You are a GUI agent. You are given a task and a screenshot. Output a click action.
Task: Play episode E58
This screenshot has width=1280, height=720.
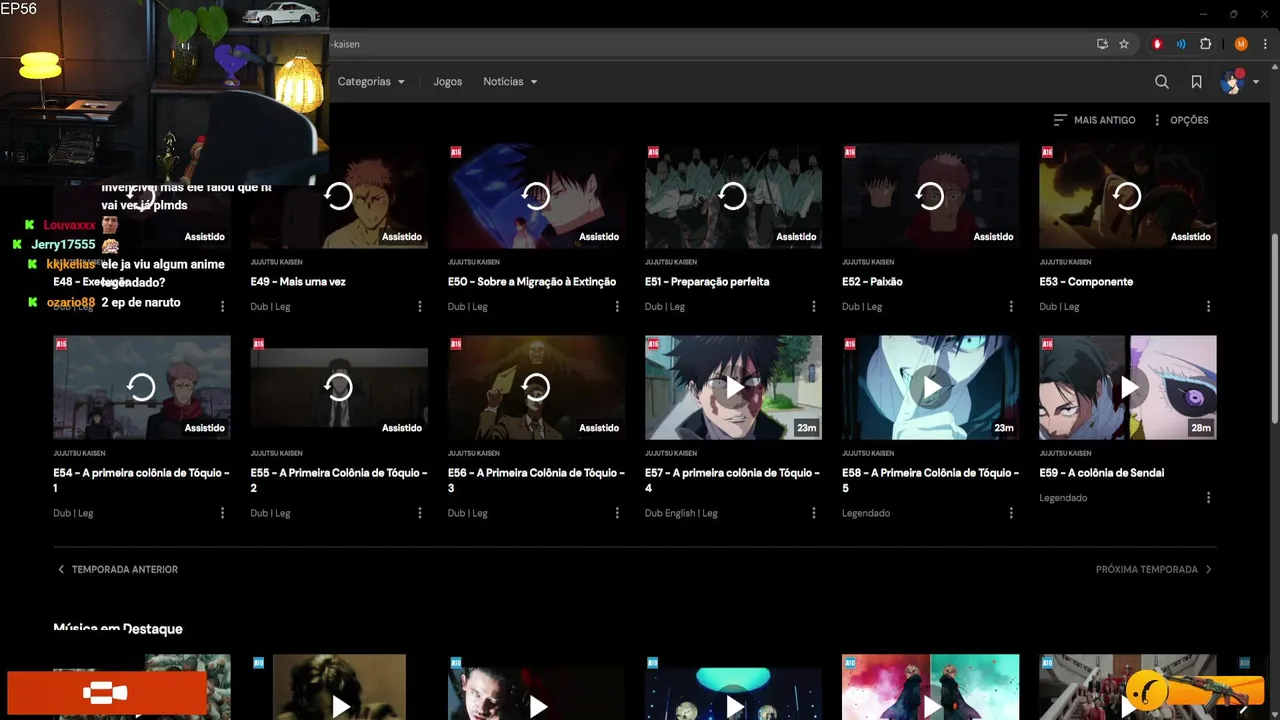[x=930, y=387]
